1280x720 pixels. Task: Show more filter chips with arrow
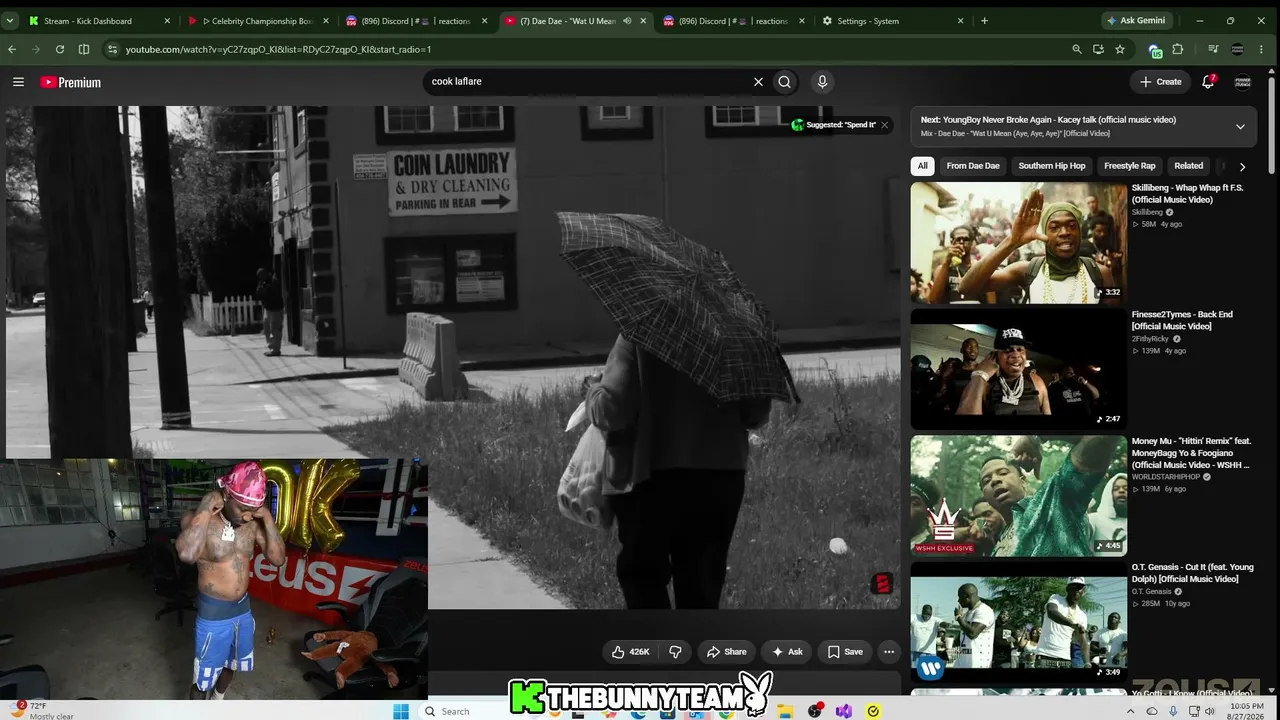point(1242,167)
